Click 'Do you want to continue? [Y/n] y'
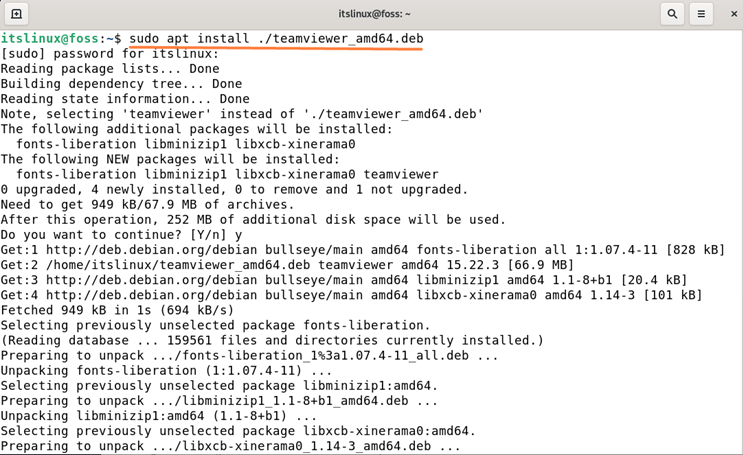743x455 pixels. pos(121,235)
